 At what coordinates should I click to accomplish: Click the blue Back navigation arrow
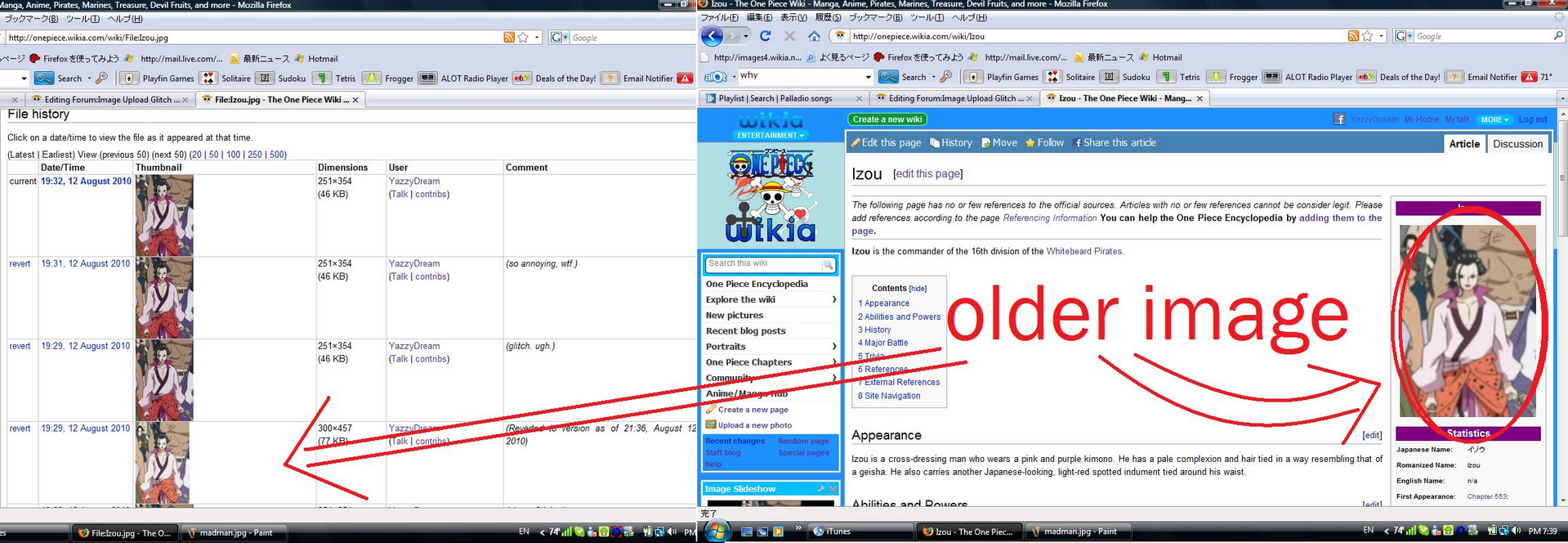click(x=712, y=36)
